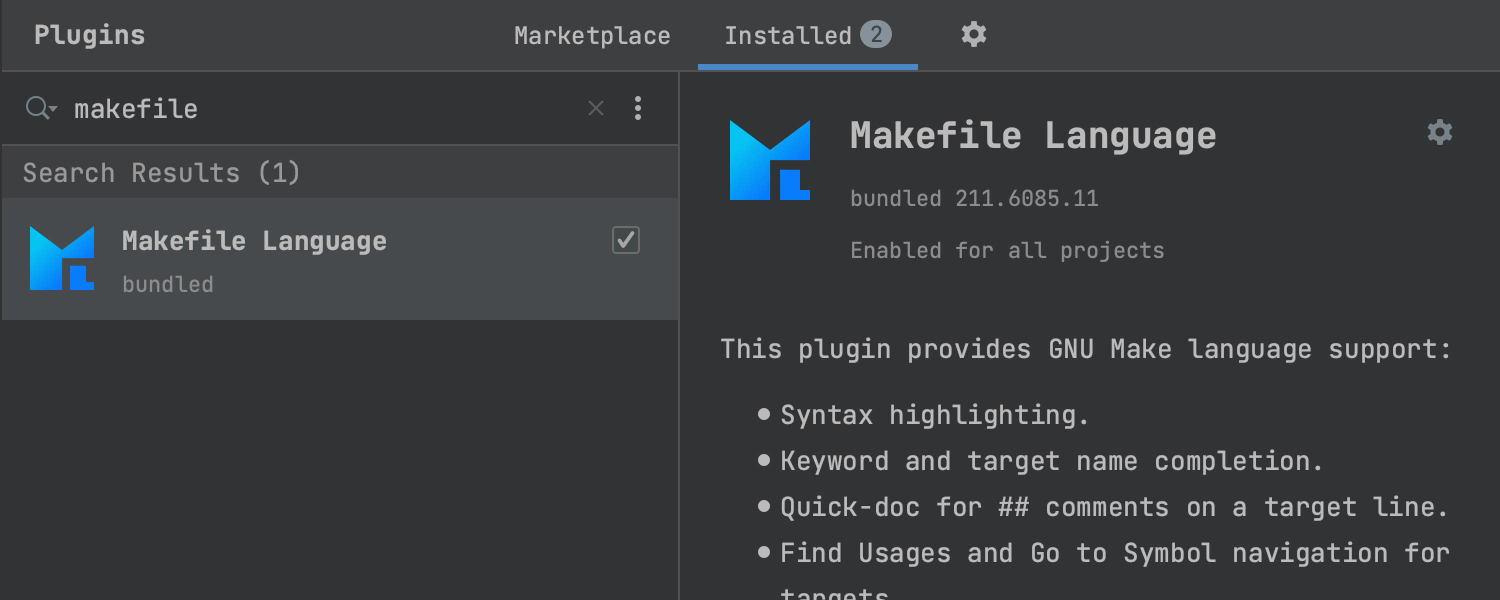
Task: Open gear menu for Makefile Language details
Action: click(1440, 132)
